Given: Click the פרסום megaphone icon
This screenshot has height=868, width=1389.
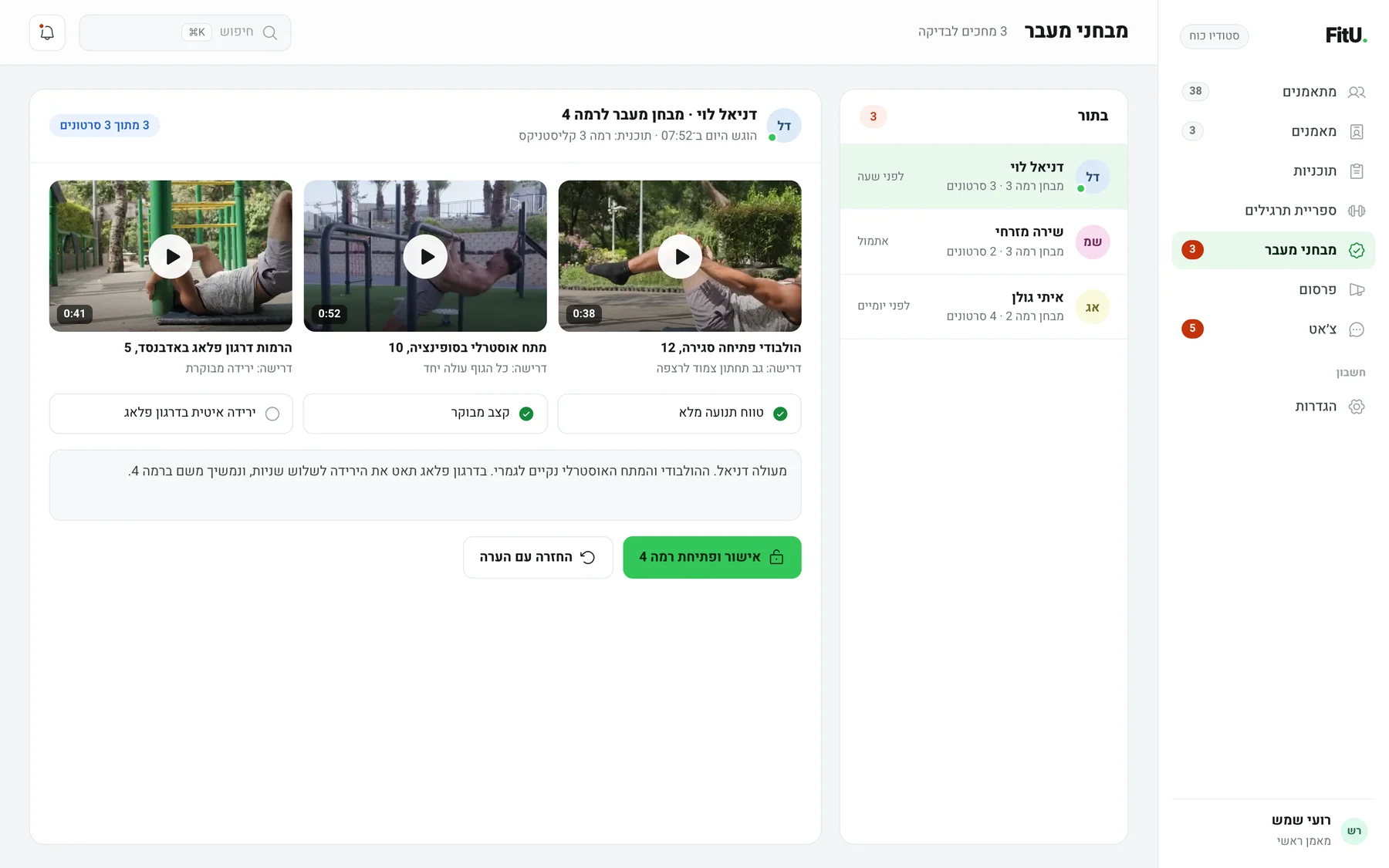Looking at the screenshot, I should 1357,290.
